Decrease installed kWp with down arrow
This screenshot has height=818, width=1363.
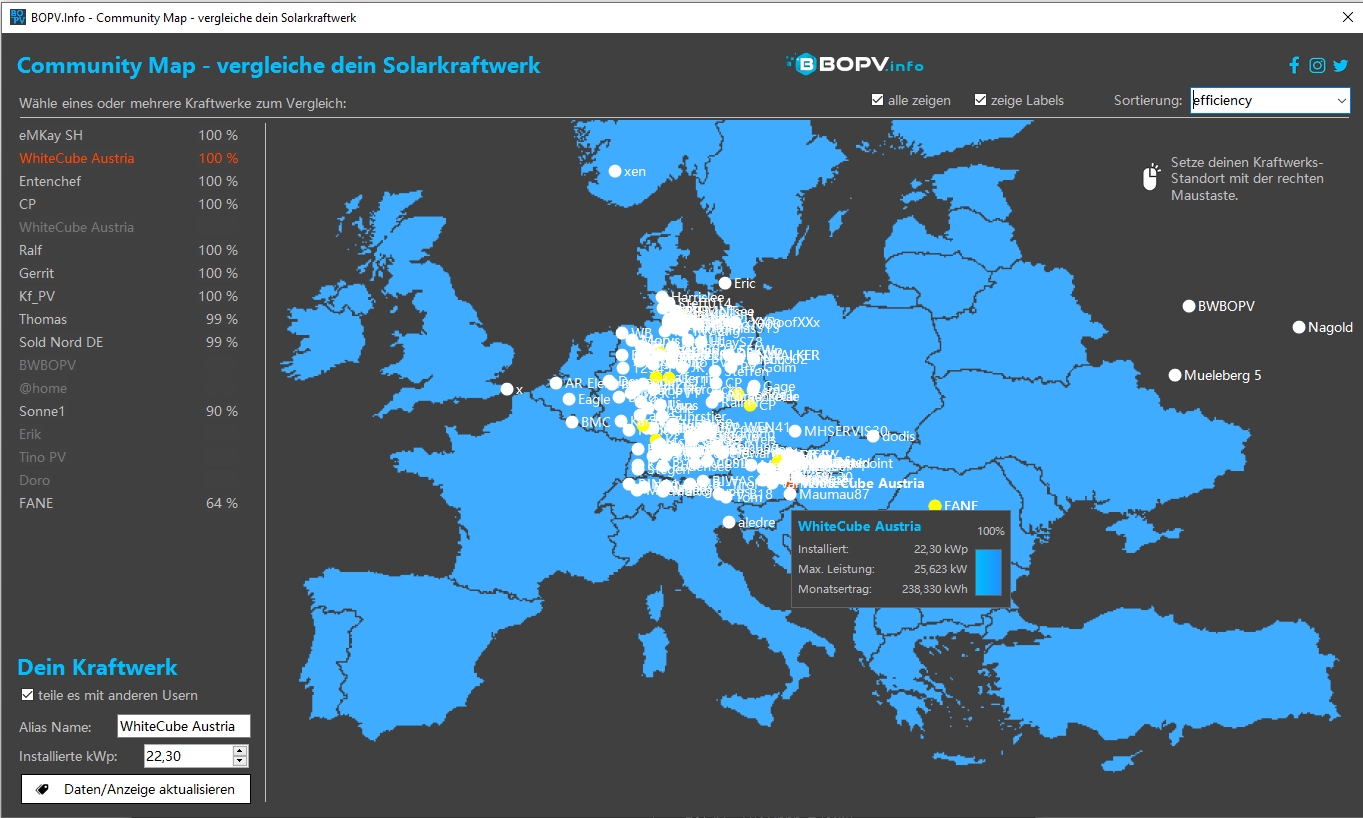click(239, 761)
